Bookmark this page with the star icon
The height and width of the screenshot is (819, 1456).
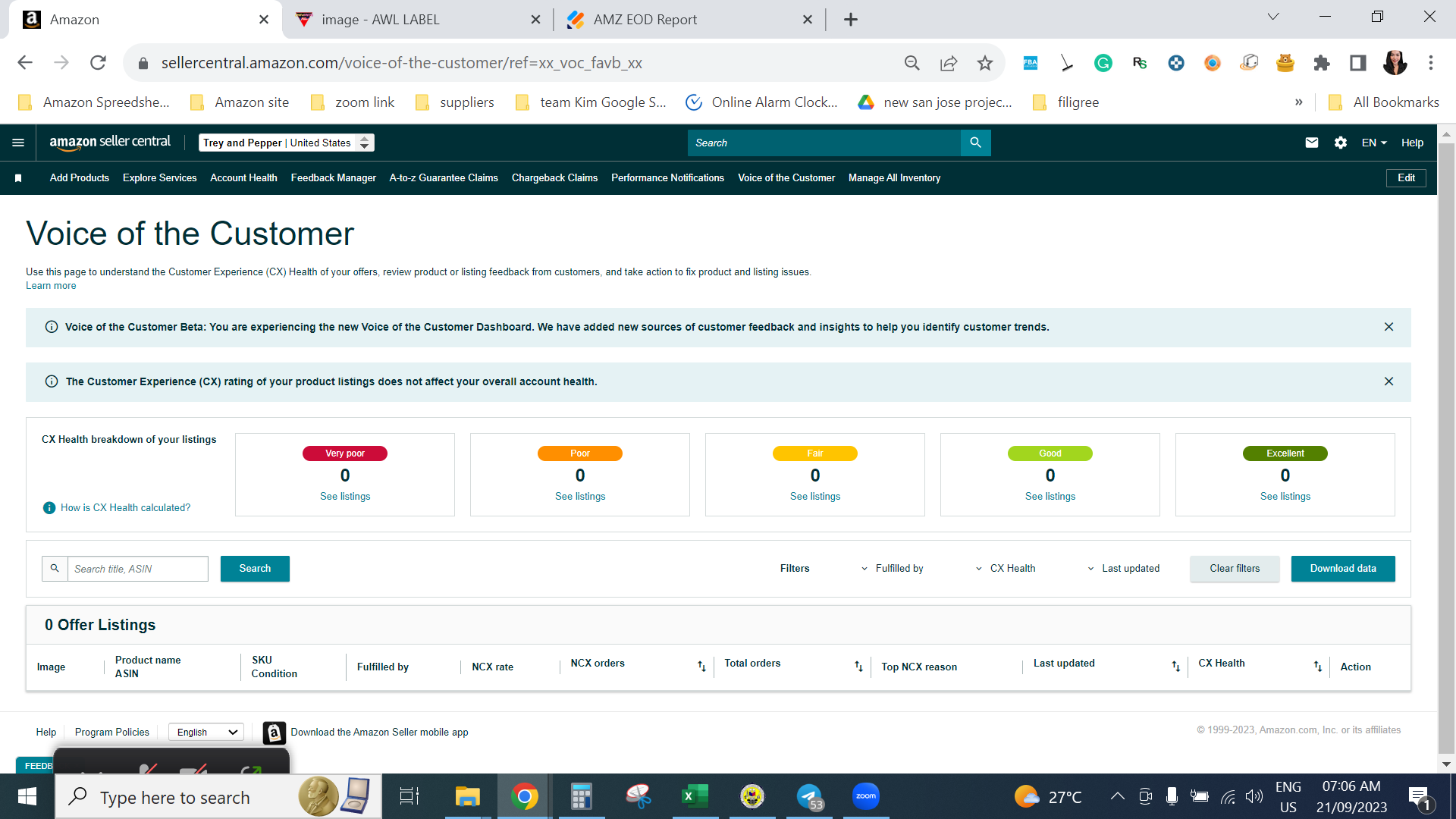coord(984,63)
